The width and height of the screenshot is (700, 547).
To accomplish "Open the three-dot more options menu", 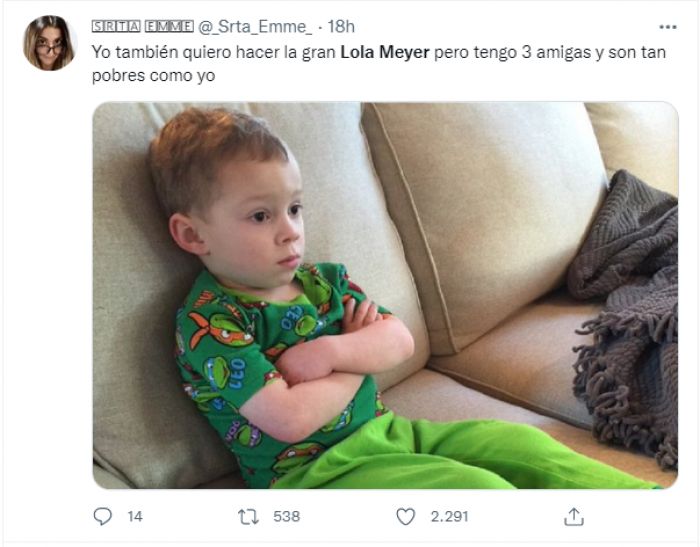I will [x=667, y=26].
